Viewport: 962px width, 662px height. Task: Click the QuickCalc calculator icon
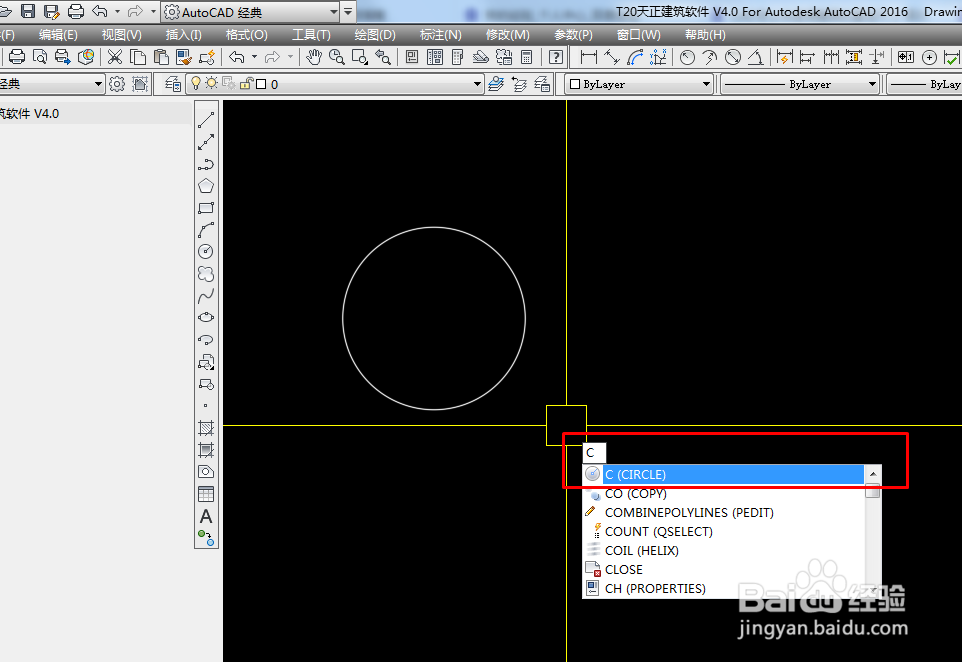526,58
